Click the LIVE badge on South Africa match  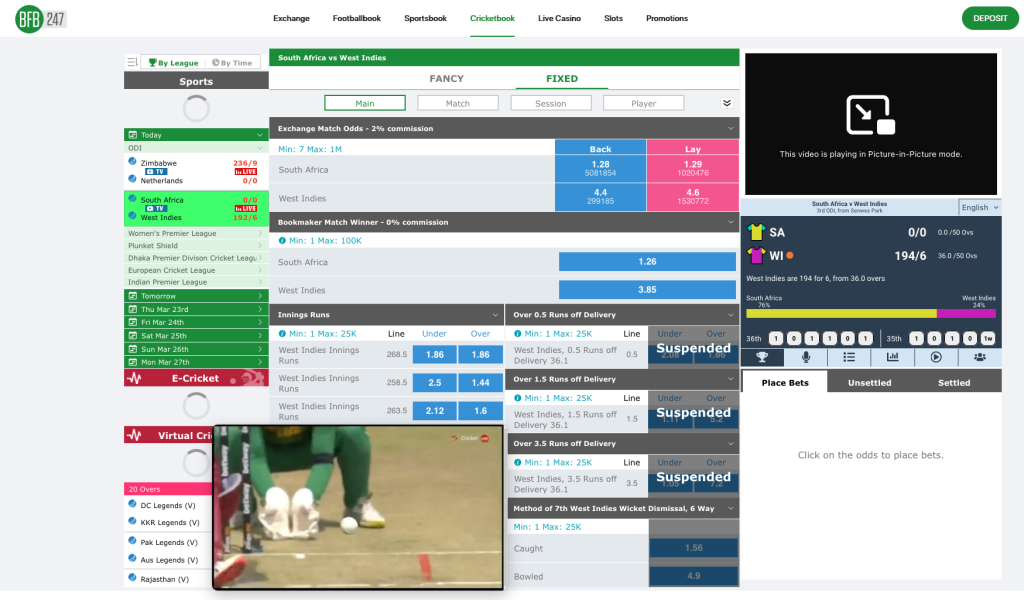pyautogui.click(x=246, y=209)
